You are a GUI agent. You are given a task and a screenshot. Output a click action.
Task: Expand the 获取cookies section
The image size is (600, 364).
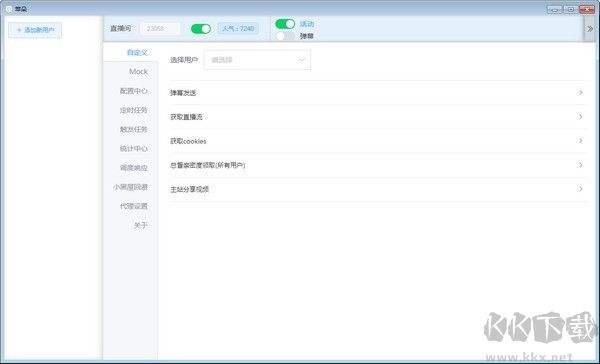(x=378, y=141)
